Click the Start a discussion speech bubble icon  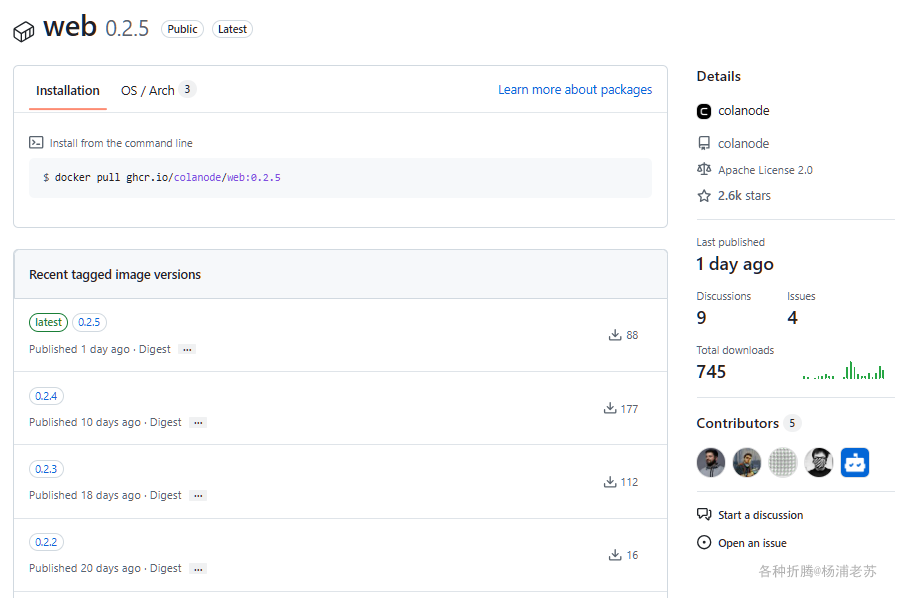tap(704, 514)
